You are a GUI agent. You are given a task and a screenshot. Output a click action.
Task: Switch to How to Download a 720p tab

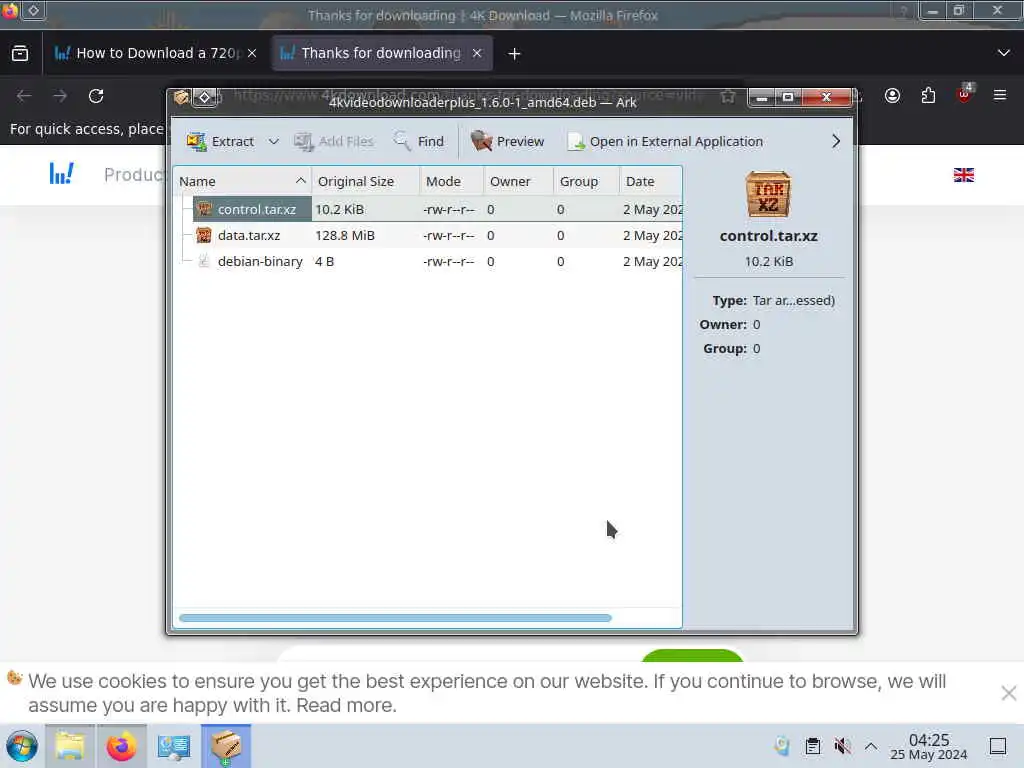pyautogui.click(x=155, y=53)
